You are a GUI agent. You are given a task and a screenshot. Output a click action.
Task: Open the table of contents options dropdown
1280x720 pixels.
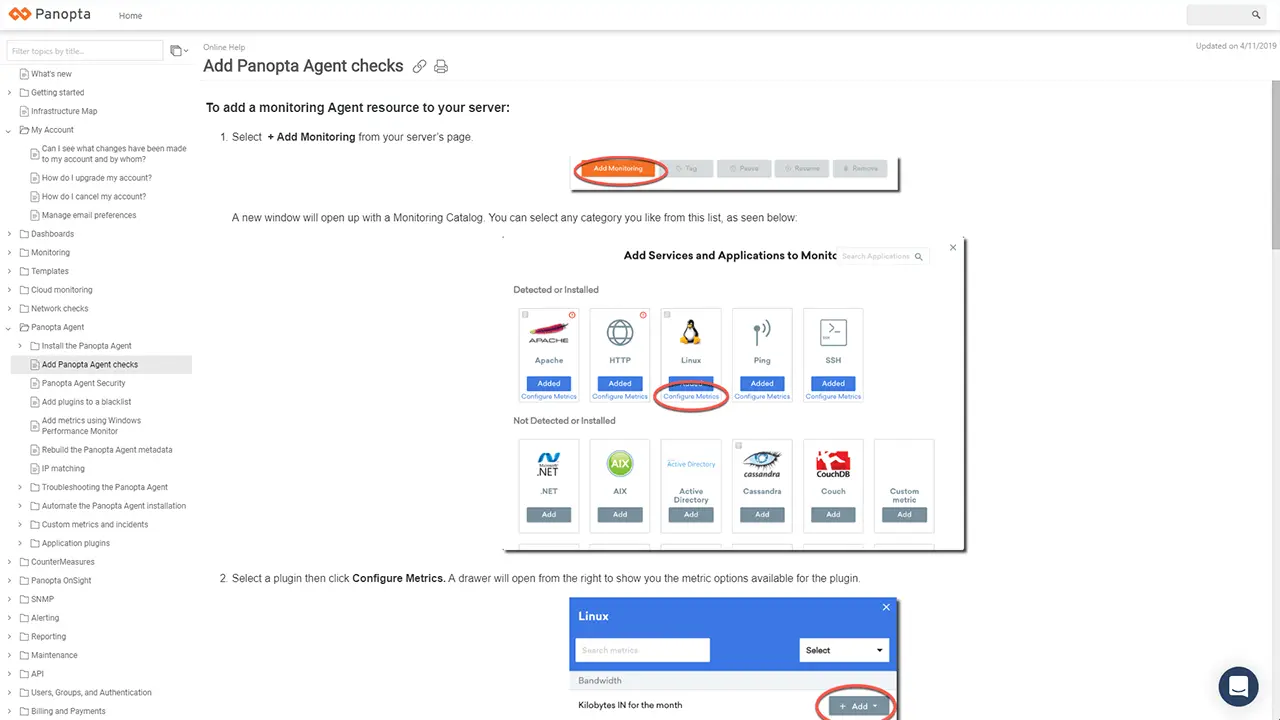178,51
